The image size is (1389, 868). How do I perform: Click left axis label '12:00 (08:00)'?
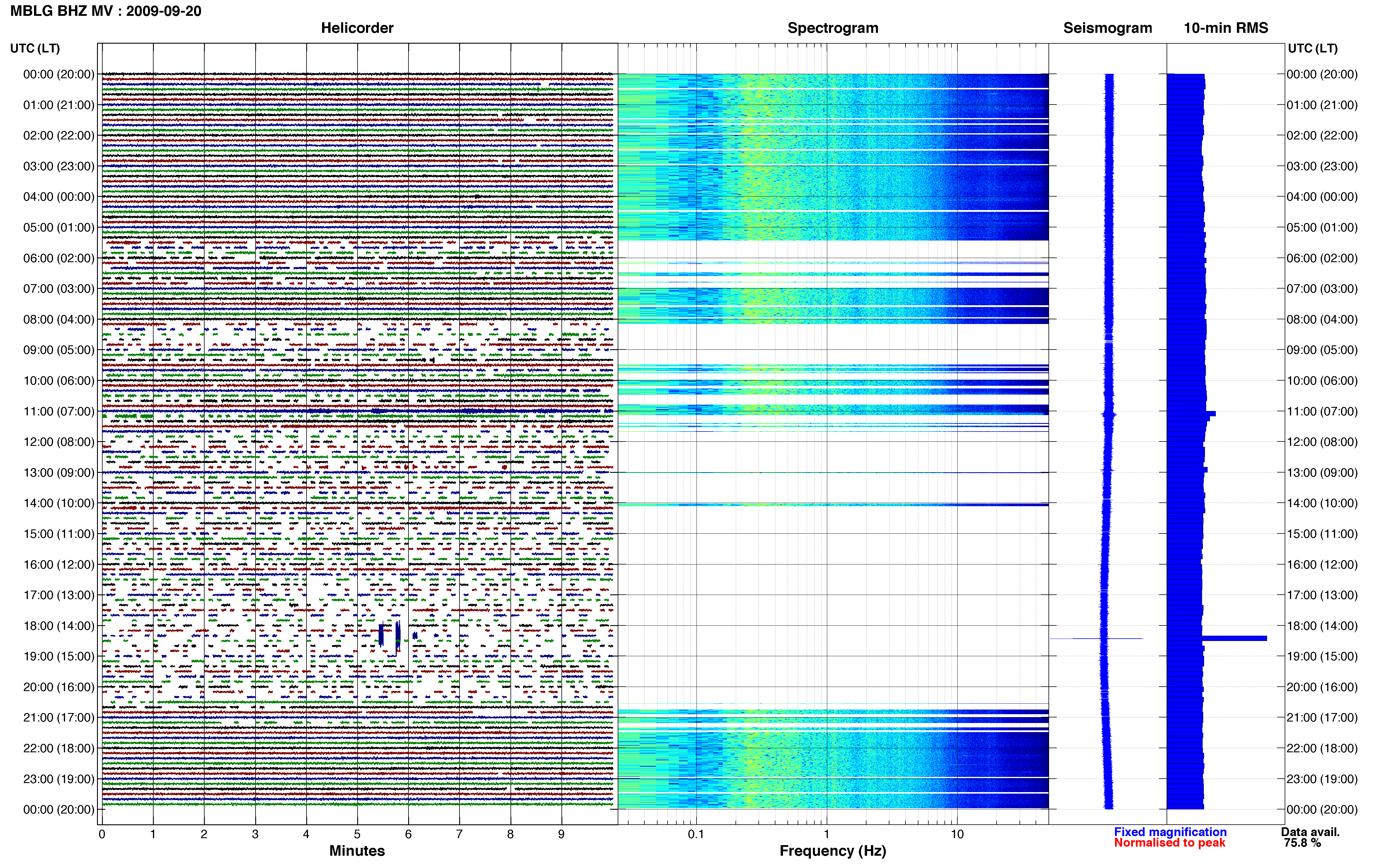pyautogui.click(x=59, y=442)
